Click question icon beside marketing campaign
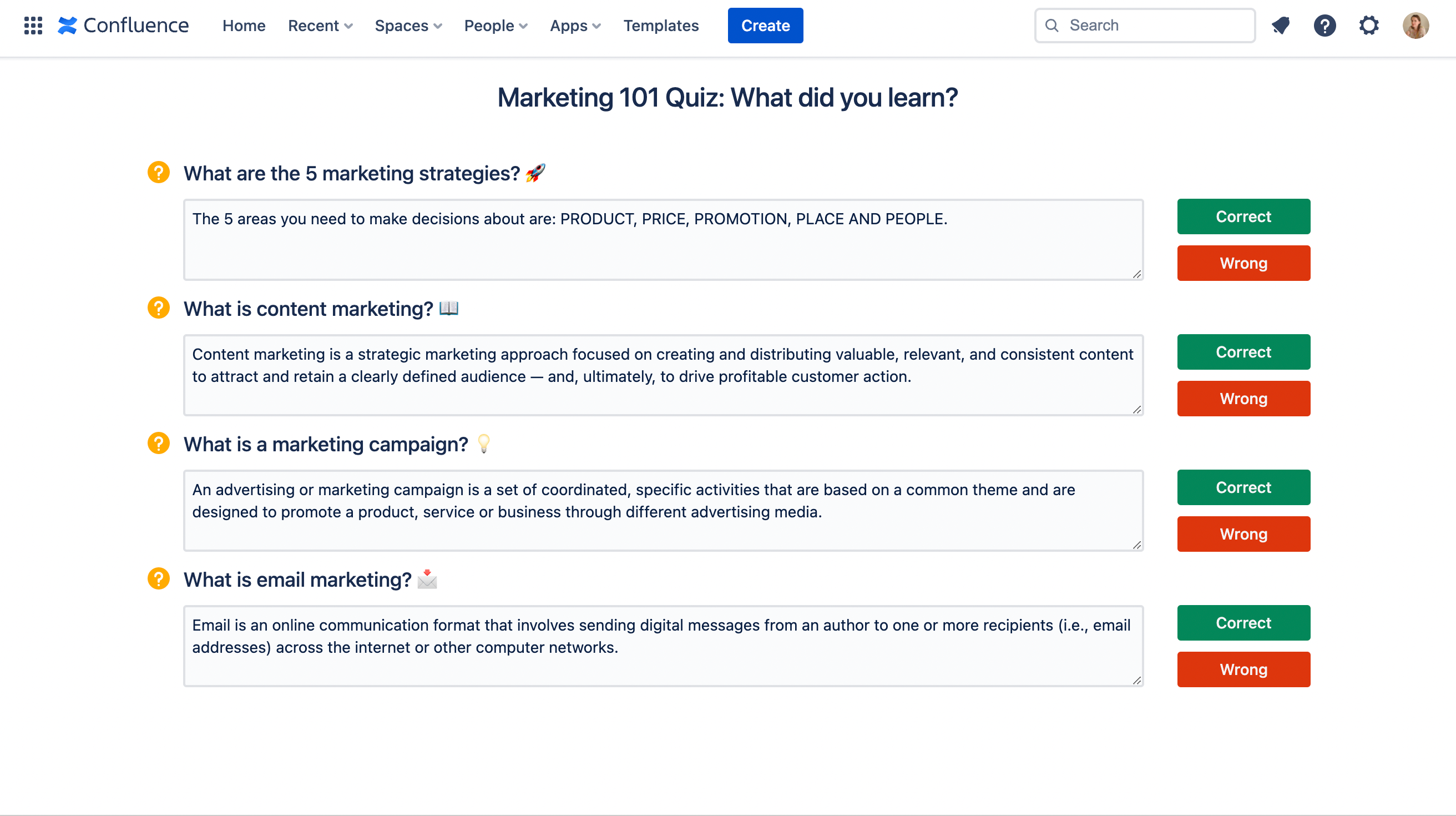The height and width of the screenshot is (816, 1456). 158,444
